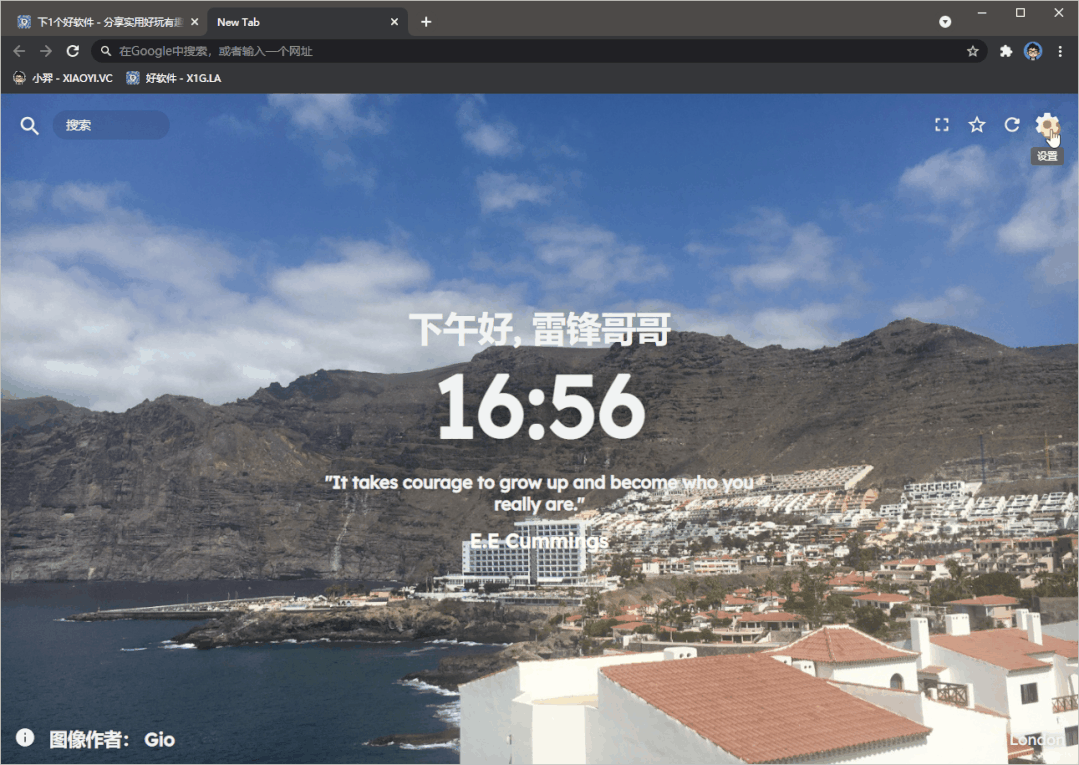Favorite the current background with the star
This screenshot has height=765, width=1079.
pos(977,125)
